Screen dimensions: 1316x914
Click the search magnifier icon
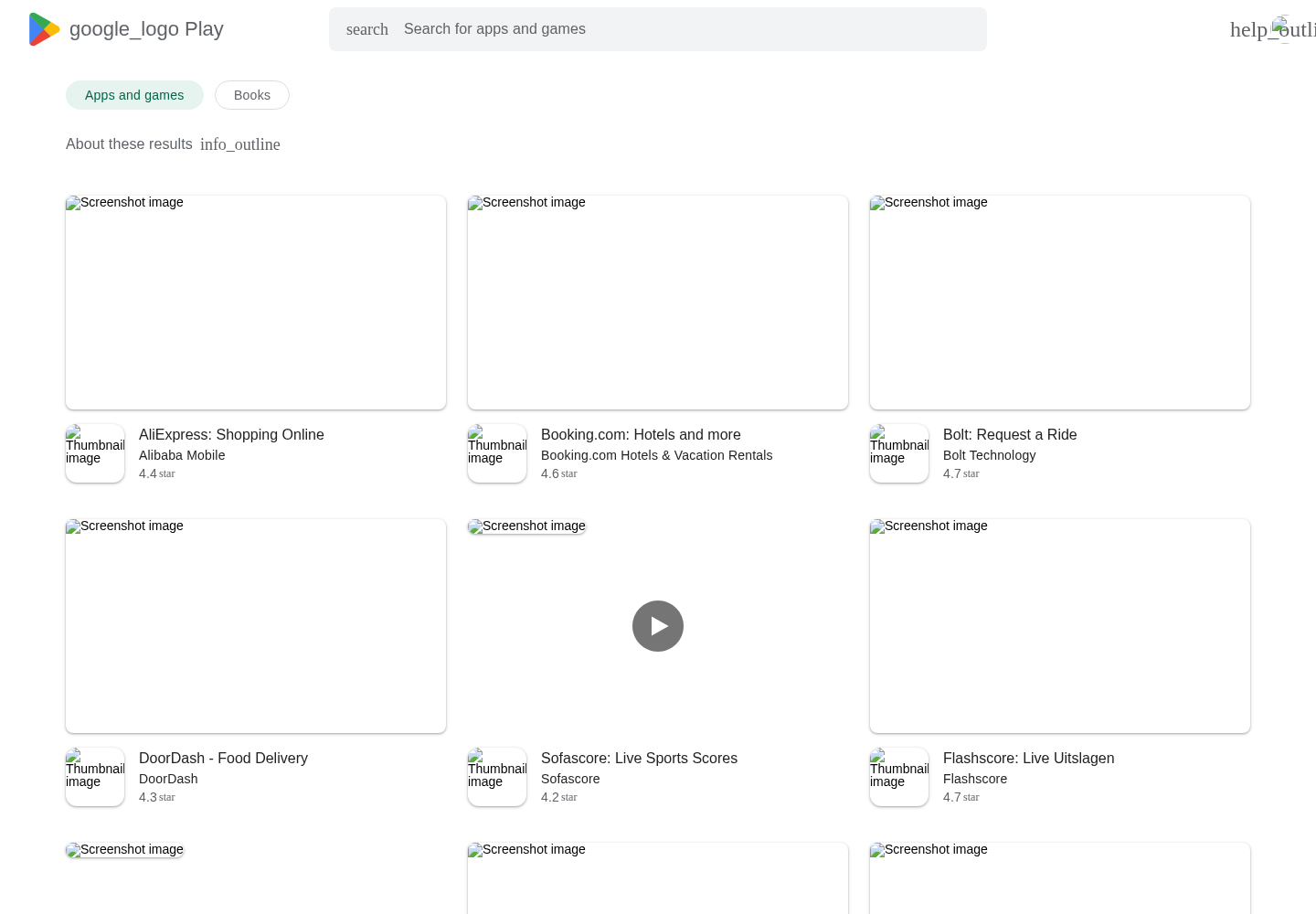tap(367, 29)
